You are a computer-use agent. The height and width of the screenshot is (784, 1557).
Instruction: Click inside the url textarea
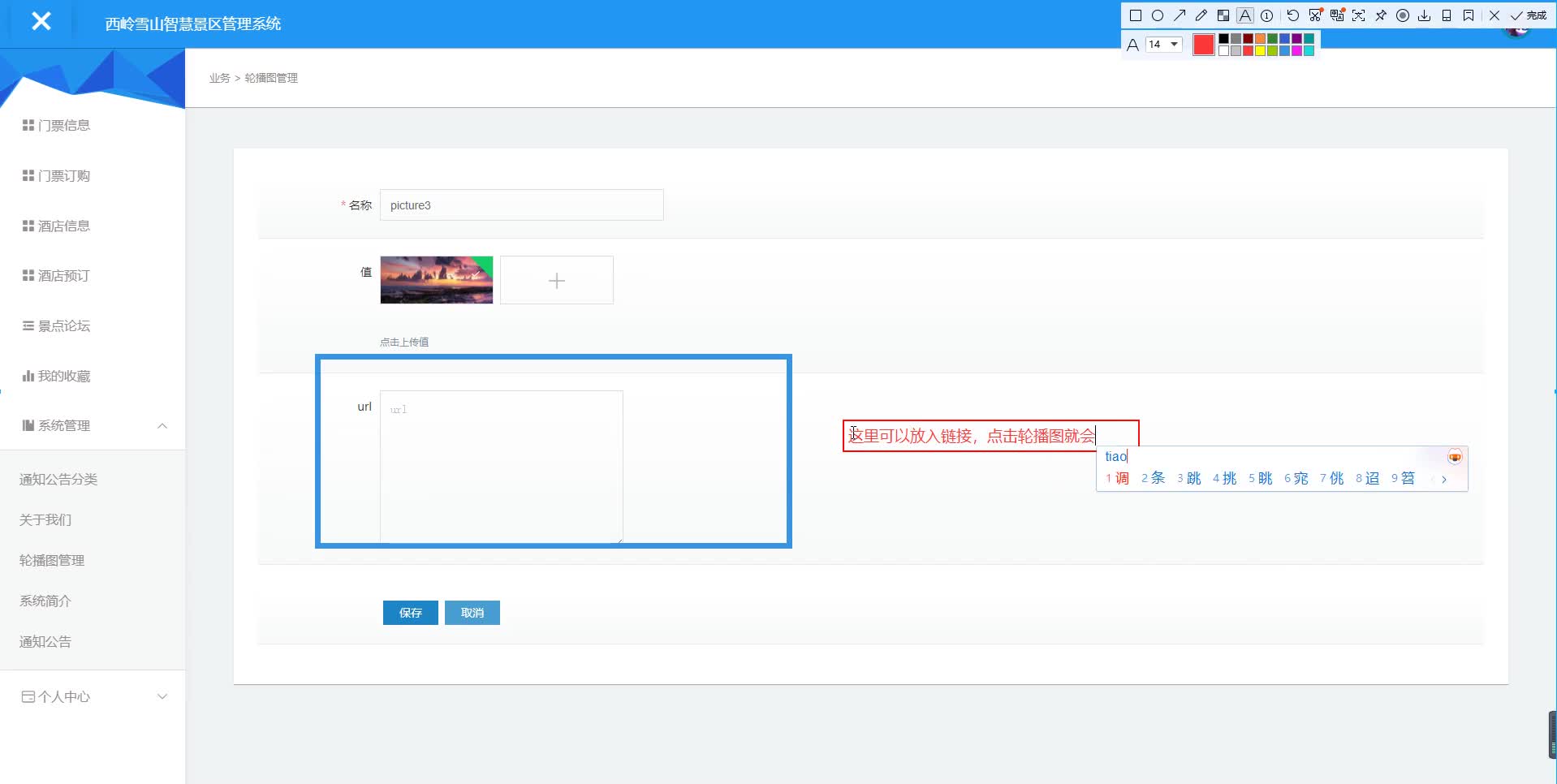click(x=502, y=467)
